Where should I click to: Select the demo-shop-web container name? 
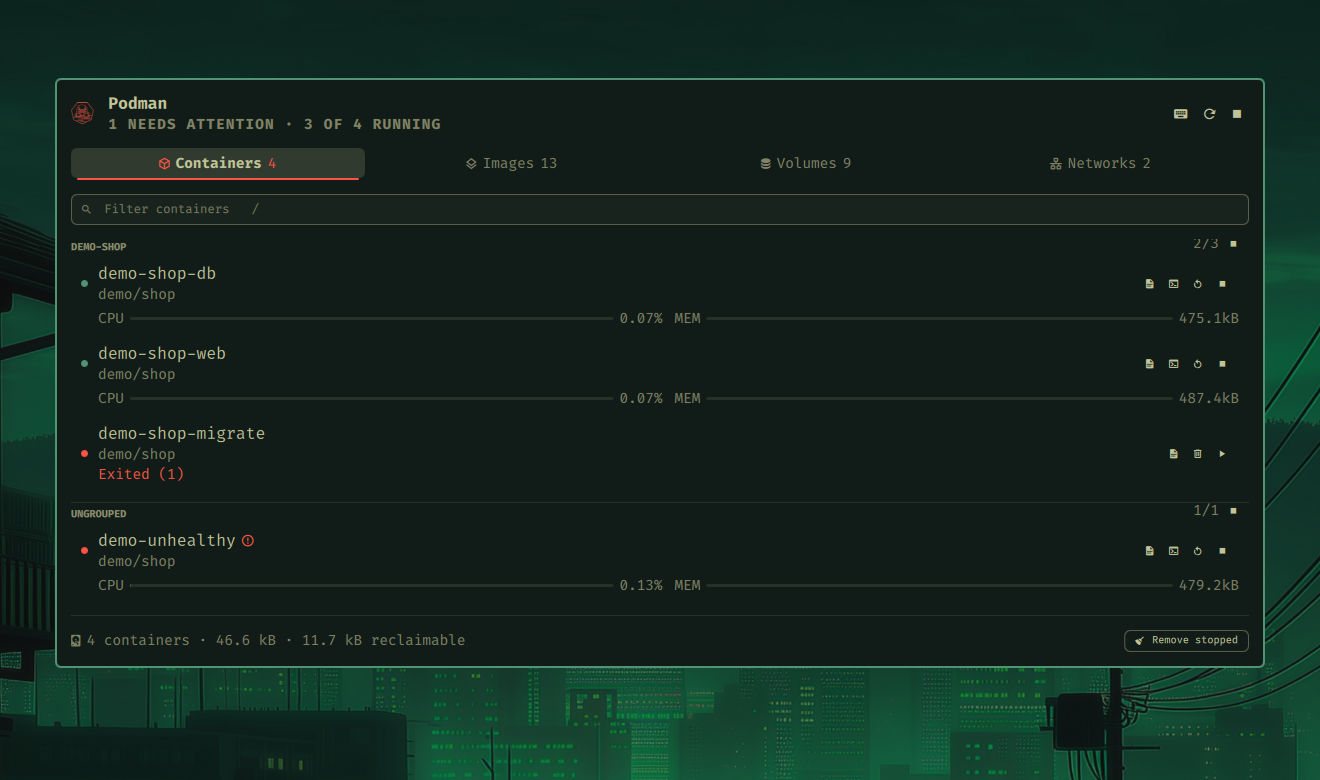pyautogui.click(x=162, y=353)
